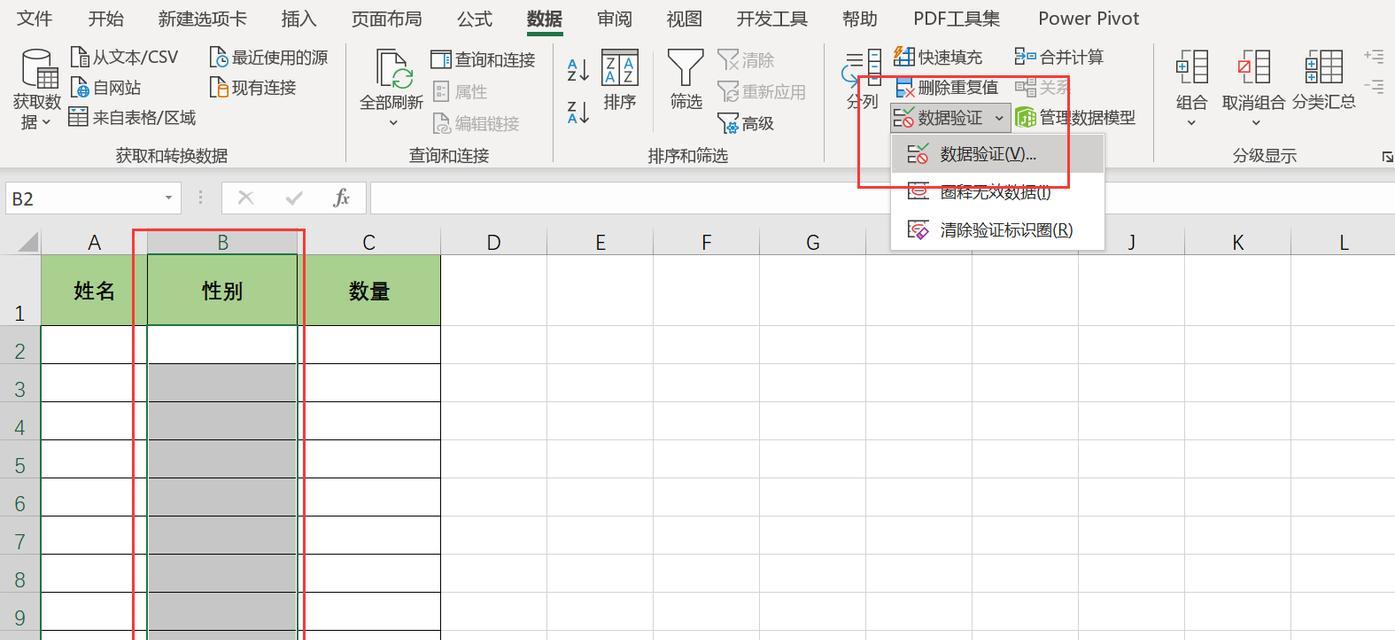Select column G header
The height and width of the screenshot is (640, 1395).
tap(812, 242)
